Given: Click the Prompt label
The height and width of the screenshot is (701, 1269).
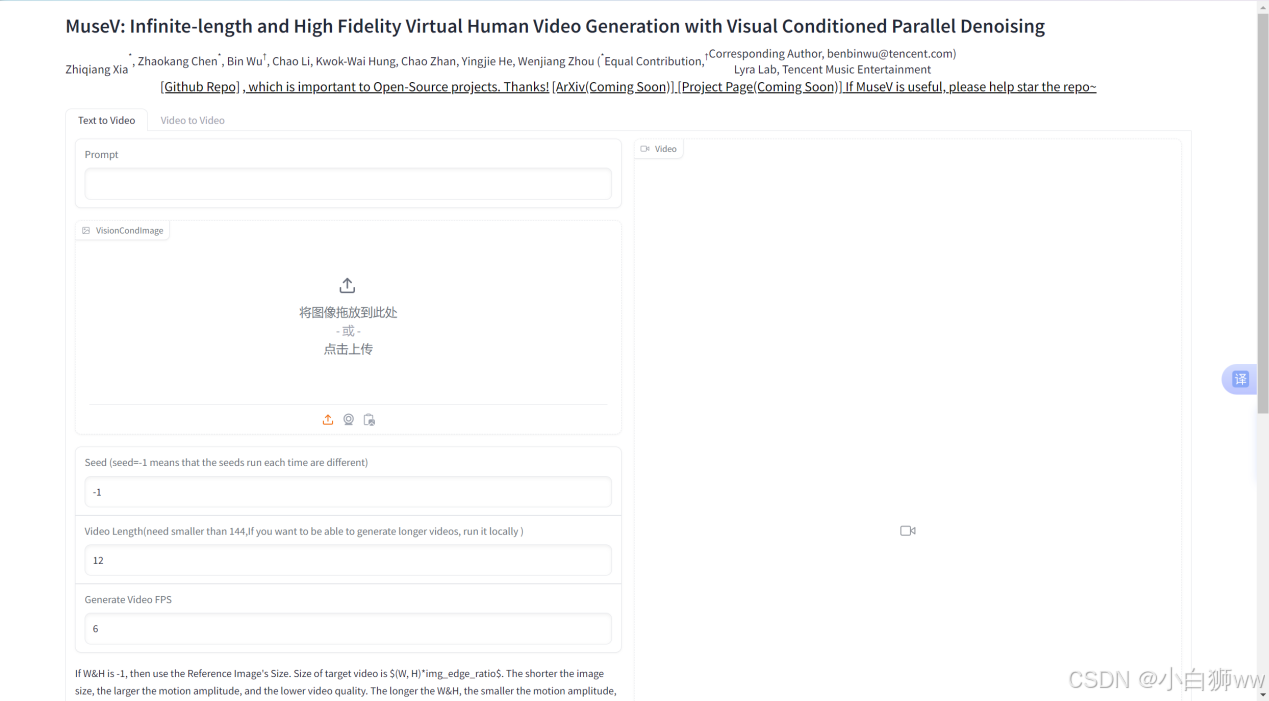Looking at the screenshot, I should pyautogui.click(x=101, y=155).
